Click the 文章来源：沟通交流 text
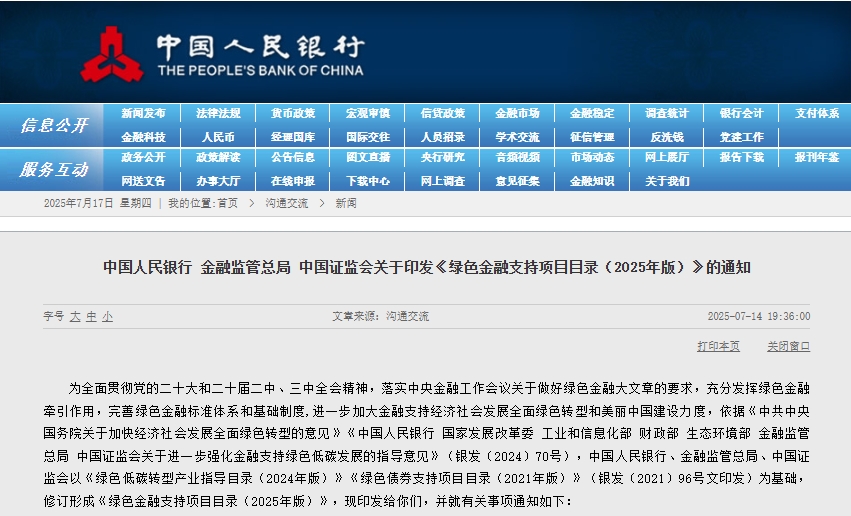Image resolution: width=851 pixels, height=516 pixels. pos(380,316)
